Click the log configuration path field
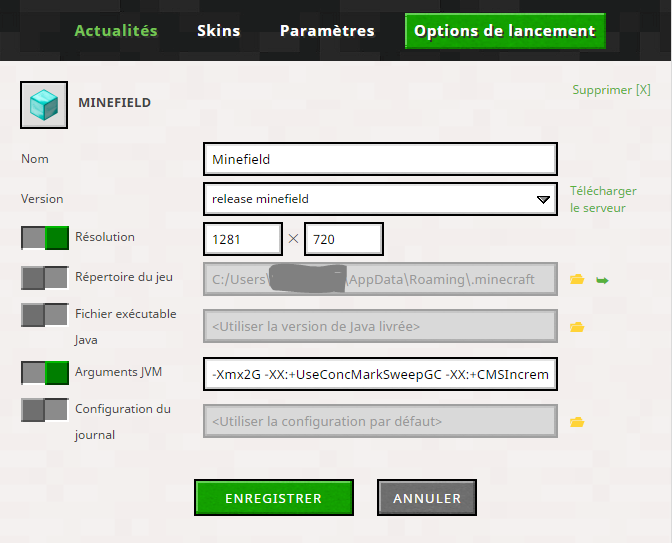672x543 pixels. coord(380,421)
